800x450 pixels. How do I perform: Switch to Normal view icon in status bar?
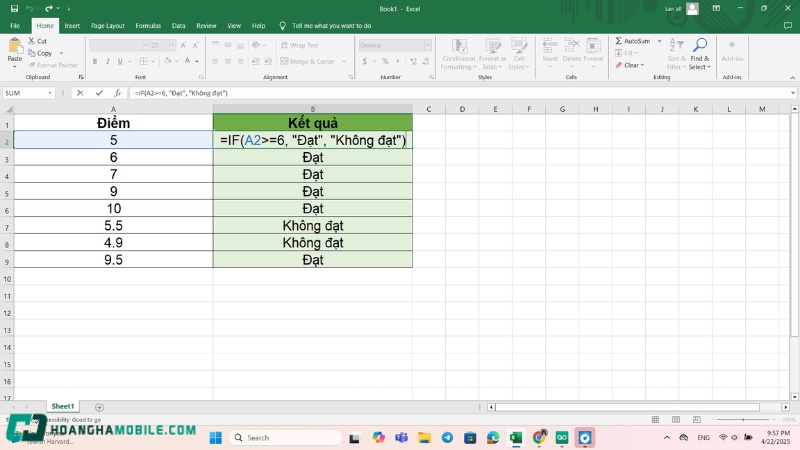click(655, 419)
